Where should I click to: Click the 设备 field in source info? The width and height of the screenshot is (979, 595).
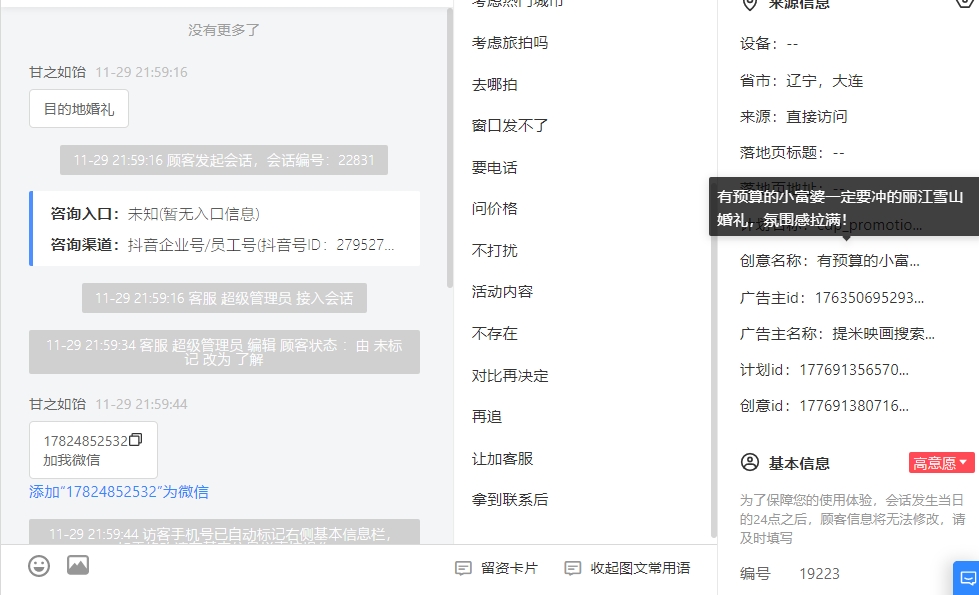[769, 44]
